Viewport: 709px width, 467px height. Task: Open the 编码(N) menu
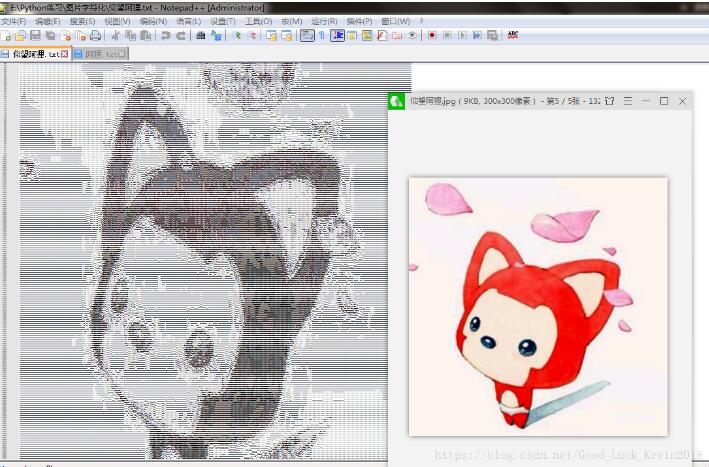pyautogui.click(x=154, y=22)
